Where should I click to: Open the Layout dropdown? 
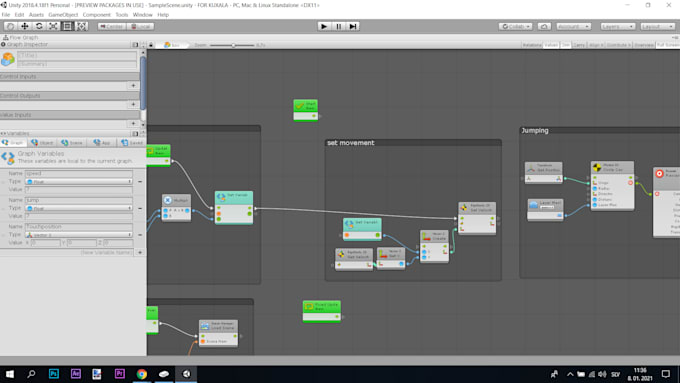tap(657, 26)
